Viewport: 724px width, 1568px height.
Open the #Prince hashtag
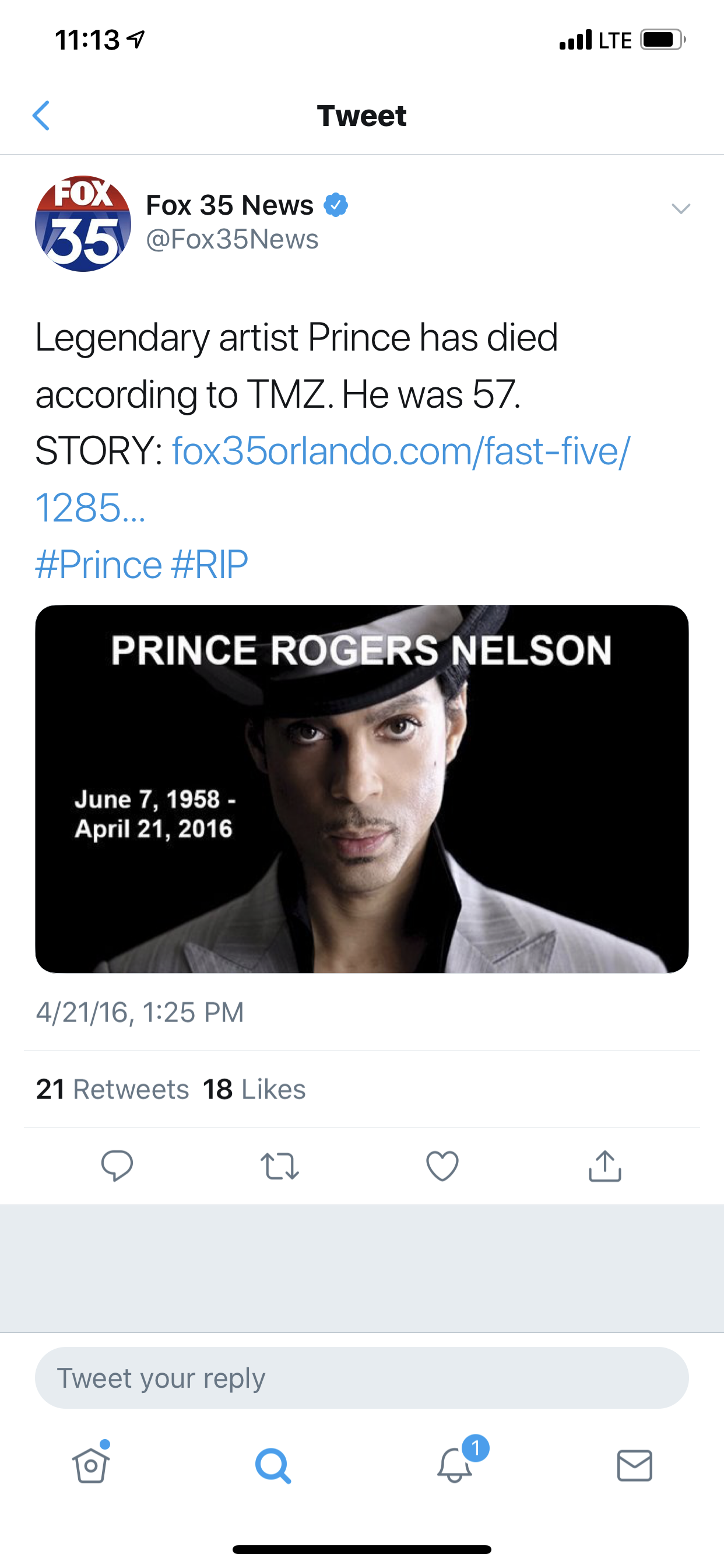tap(99, 564)
